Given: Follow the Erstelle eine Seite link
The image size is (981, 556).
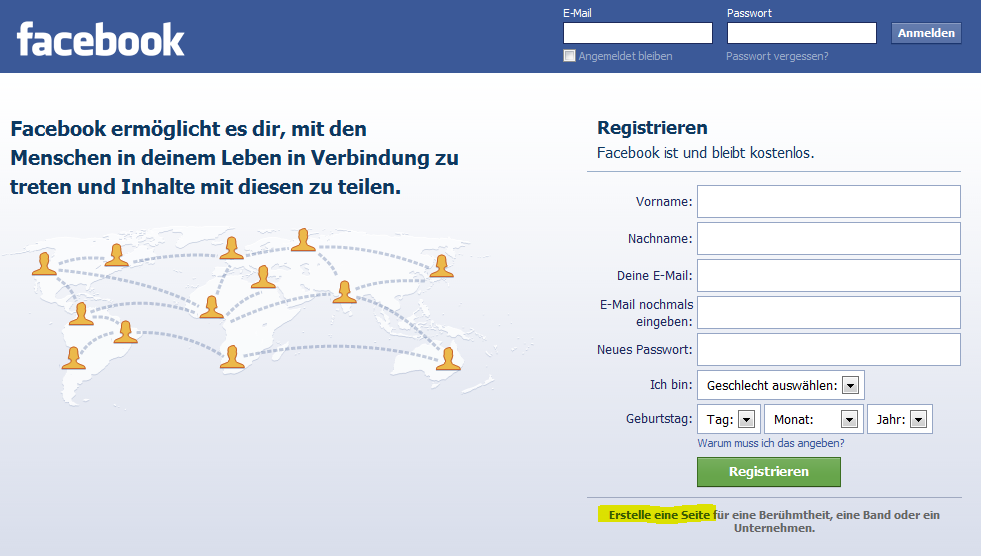Looking at the screenshot, I should [659, 515].
